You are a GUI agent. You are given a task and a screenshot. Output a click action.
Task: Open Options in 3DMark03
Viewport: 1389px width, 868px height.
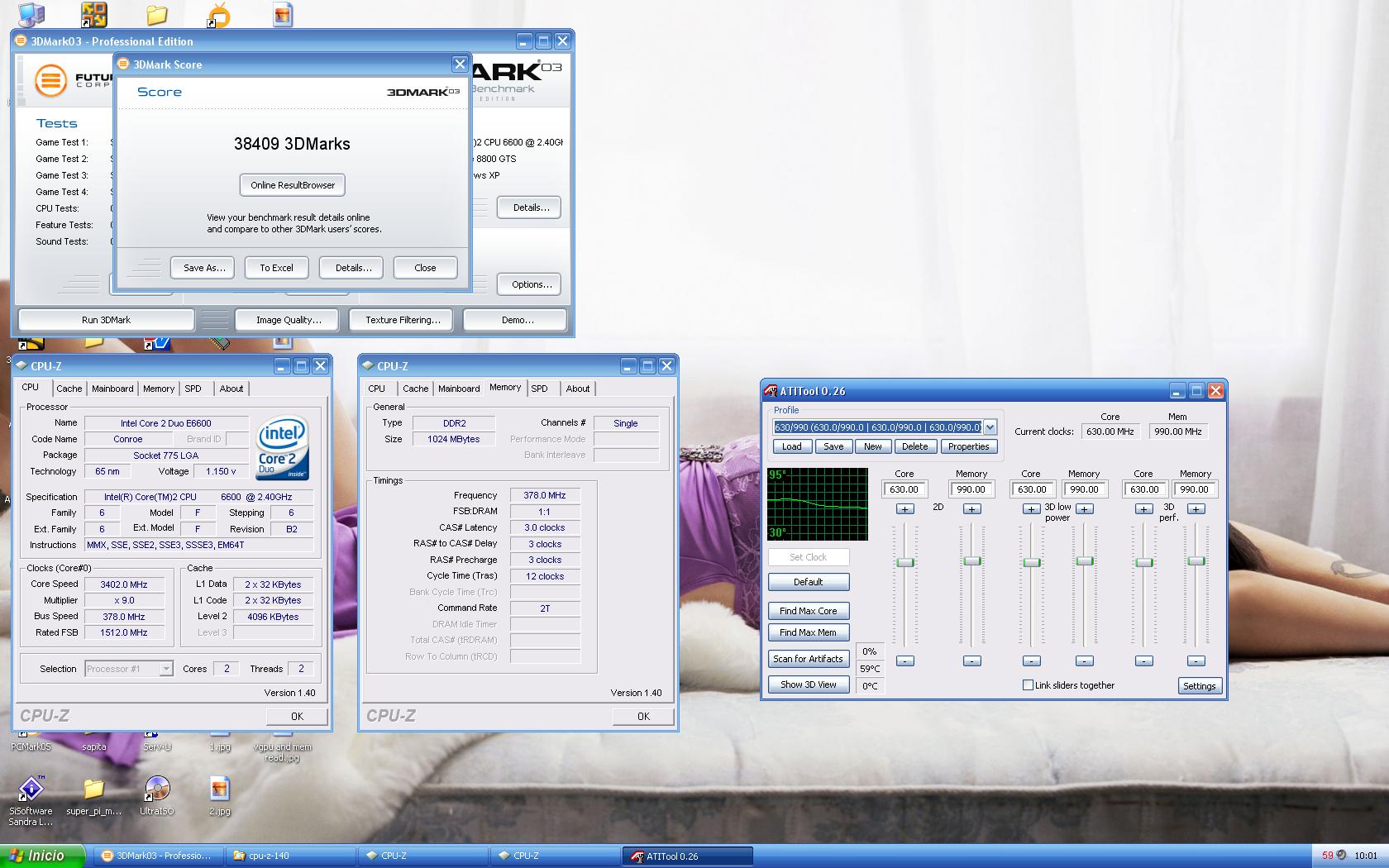529,284
